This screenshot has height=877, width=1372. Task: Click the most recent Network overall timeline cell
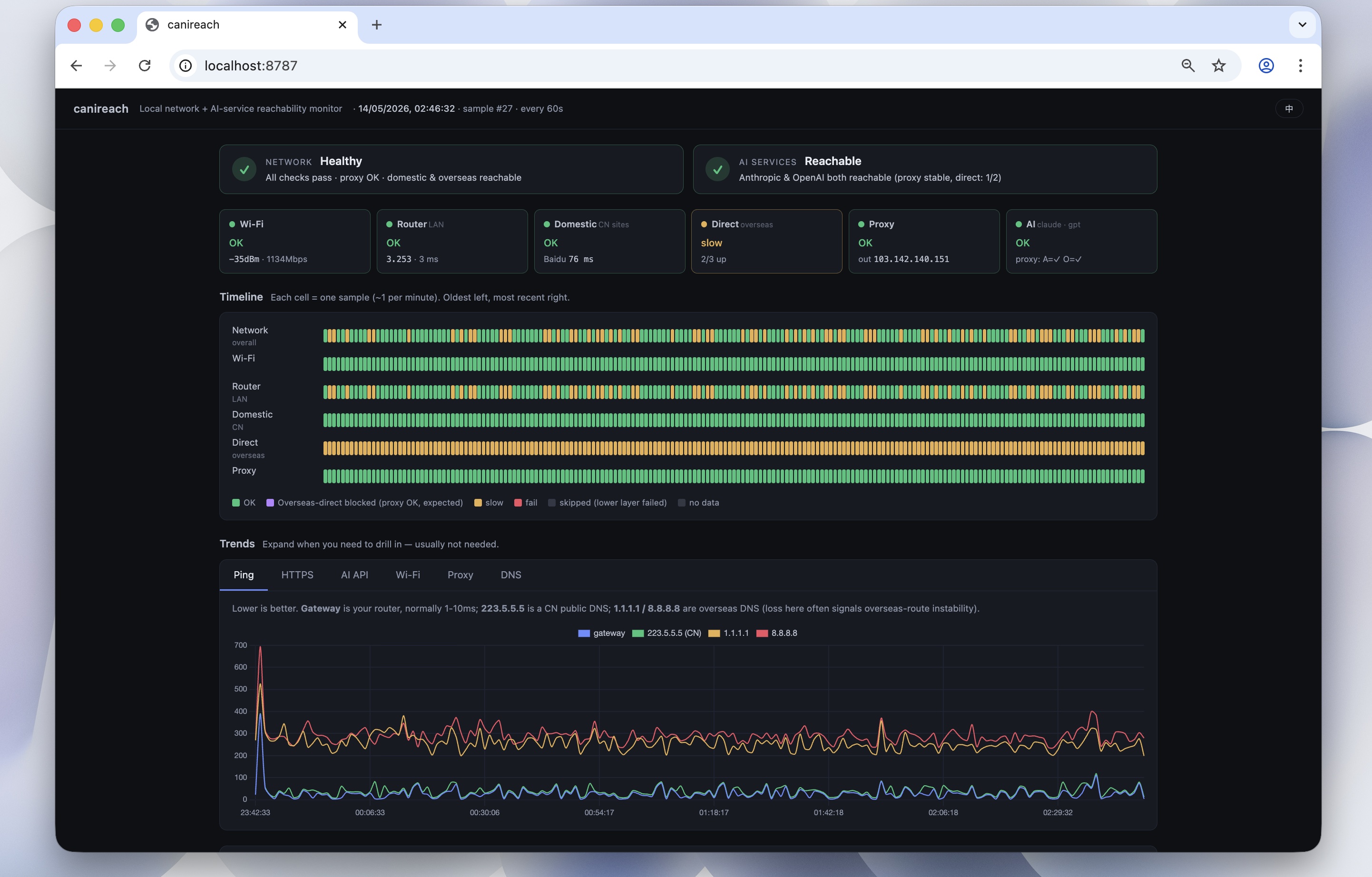coord(1142,335)
